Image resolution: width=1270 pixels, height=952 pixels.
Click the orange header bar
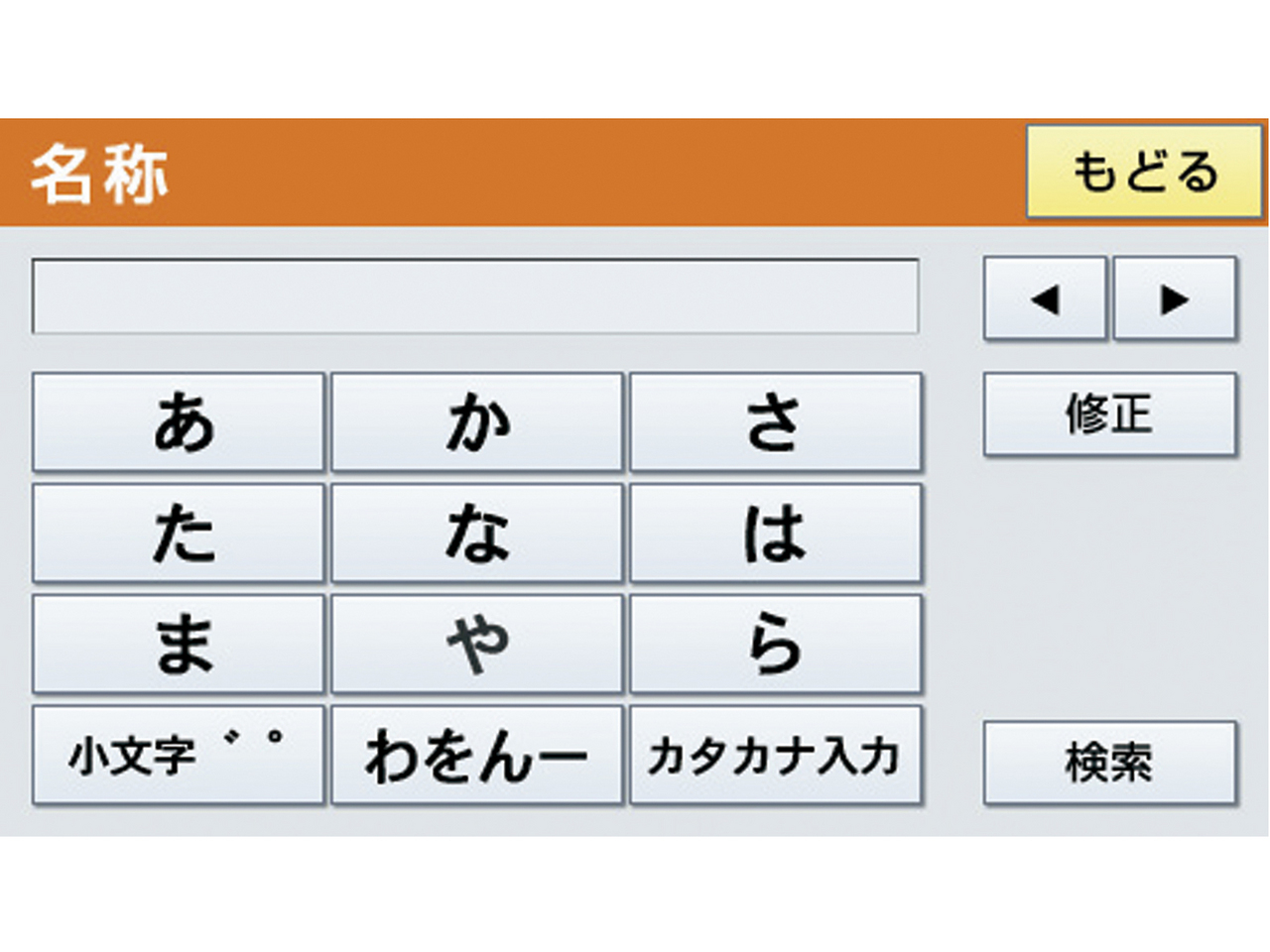pyautogui.click(x=595, y=174)
